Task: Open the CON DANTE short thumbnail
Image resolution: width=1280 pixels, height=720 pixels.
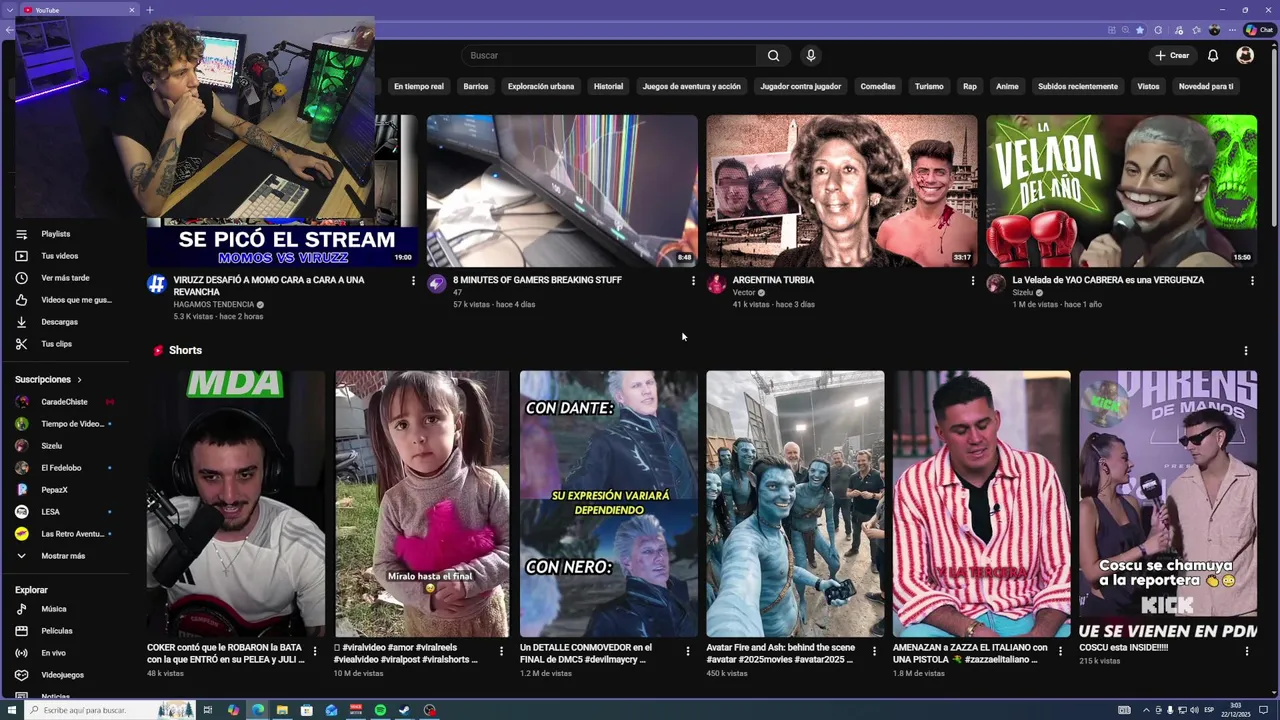Action: [x=609, y=504]
